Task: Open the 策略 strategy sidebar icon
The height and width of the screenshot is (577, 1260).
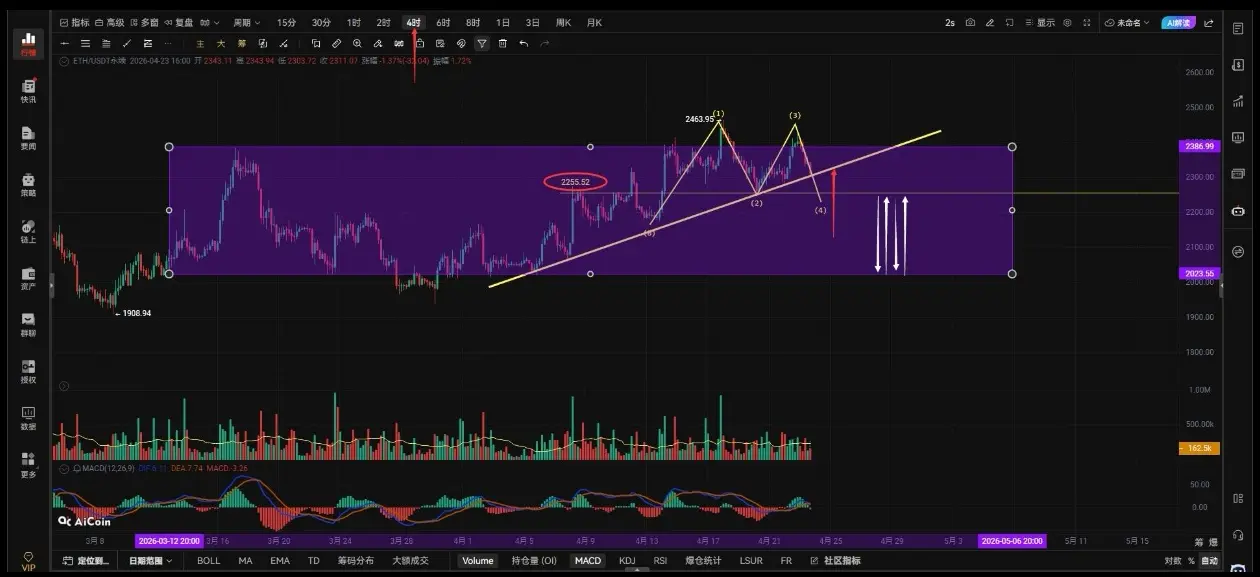Action: (28, 185)
